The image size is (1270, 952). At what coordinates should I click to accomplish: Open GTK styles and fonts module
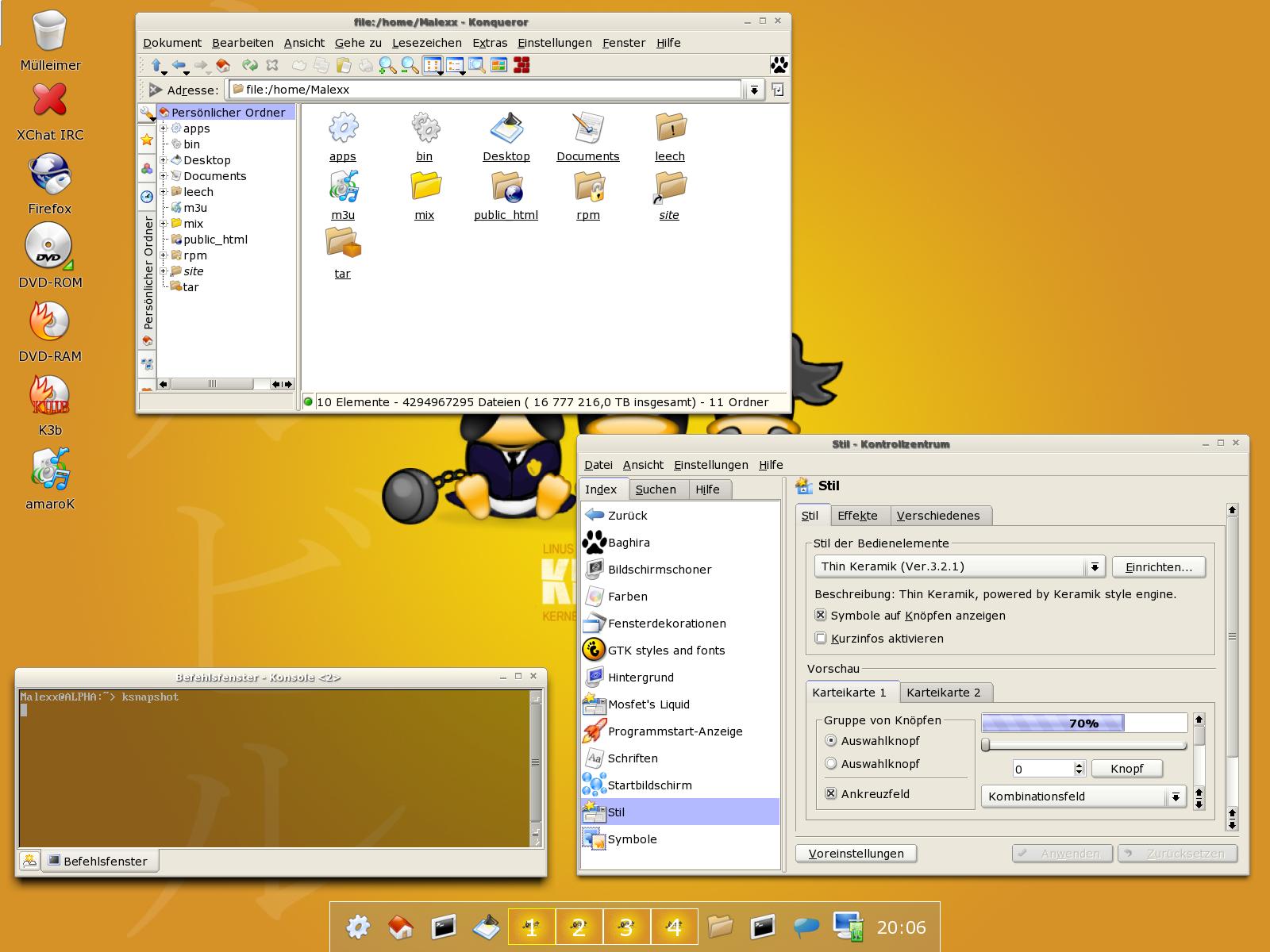point(666,651)
